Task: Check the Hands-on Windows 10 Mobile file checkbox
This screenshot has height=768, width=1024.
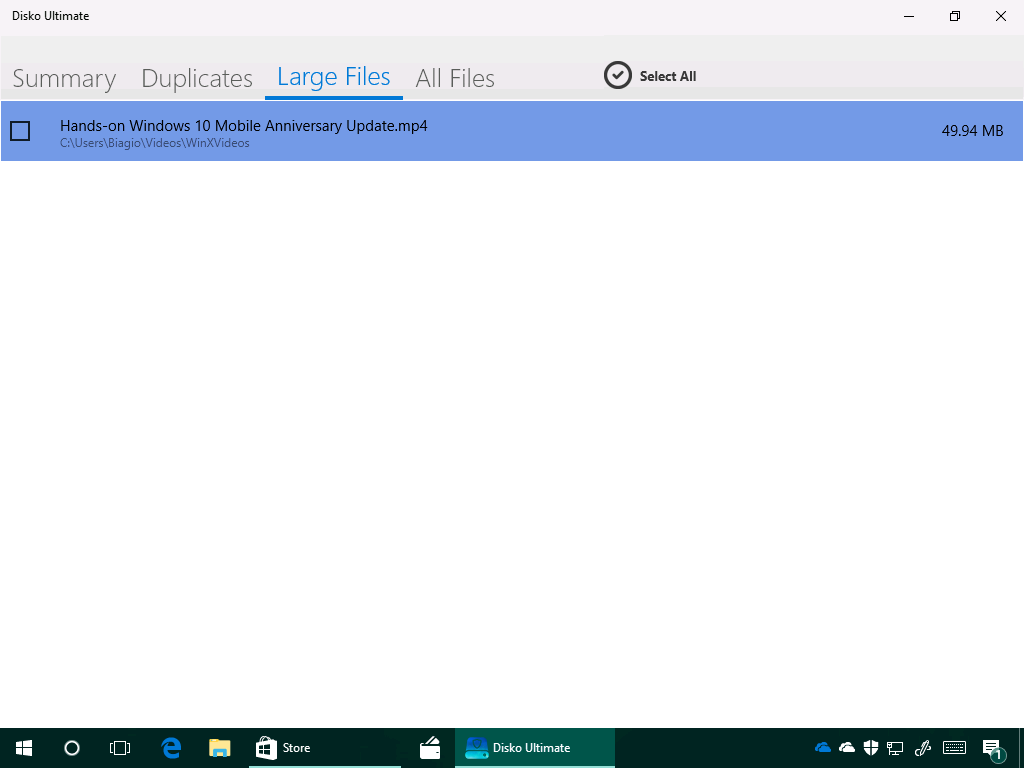Action: (20, 131)
